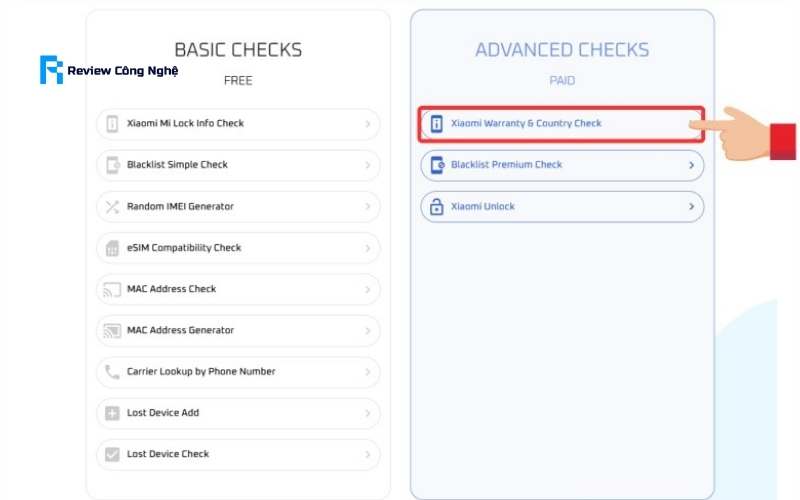Click the MAC Address Generator icon

[x=112, y=331]
